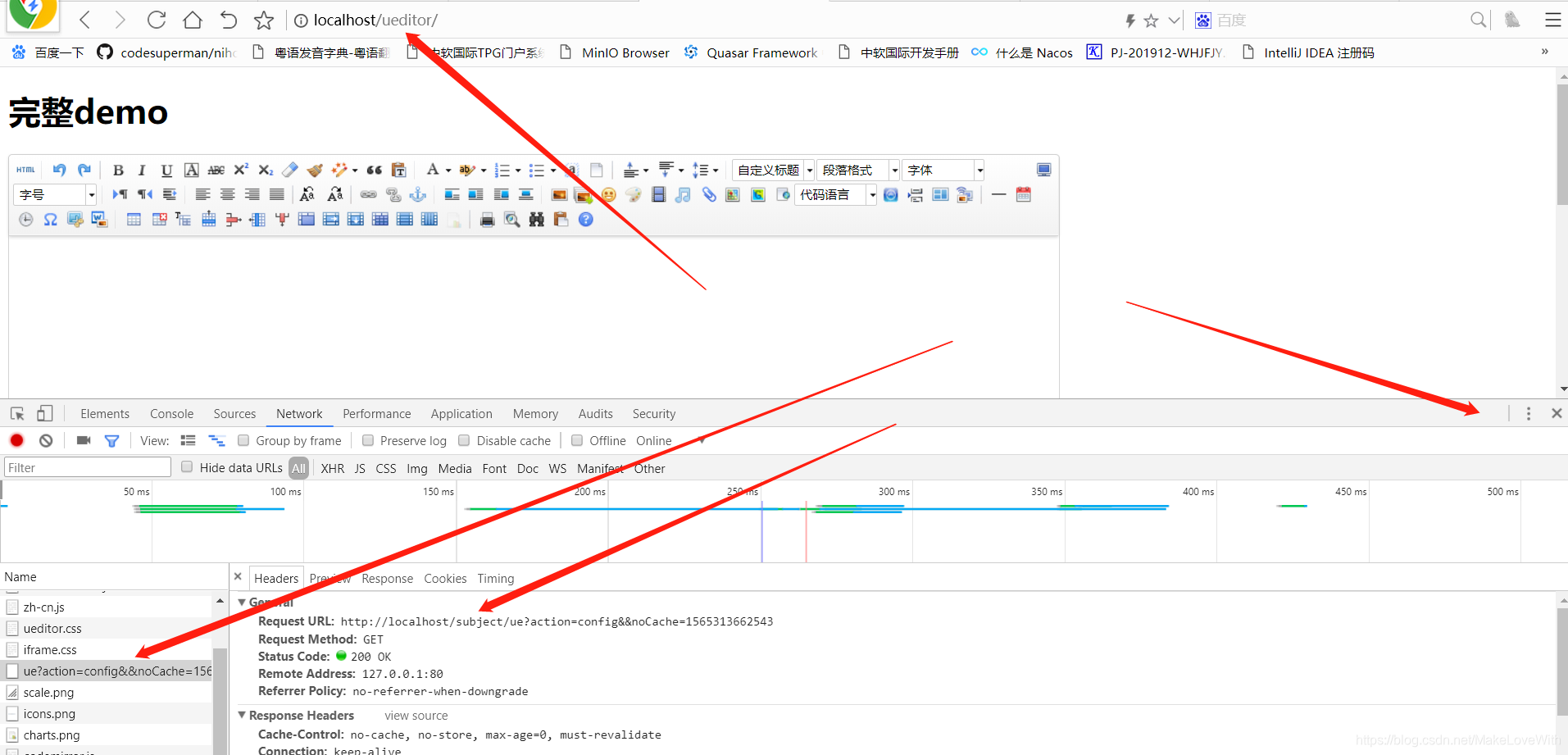Toggle underline formatting
This screenshot has height=755, width=1568.
pyautogui.click(x=166, y=170)
